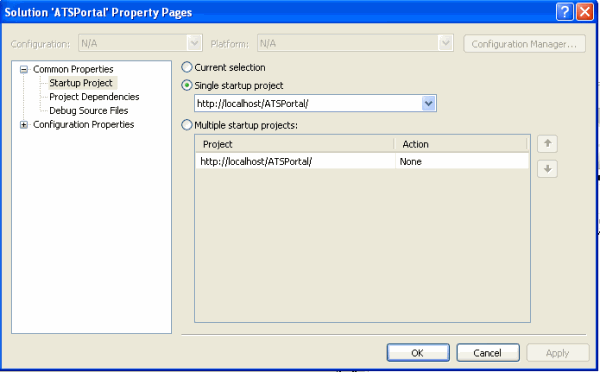
Task: Click the None action cell
Action: (462, 162)
